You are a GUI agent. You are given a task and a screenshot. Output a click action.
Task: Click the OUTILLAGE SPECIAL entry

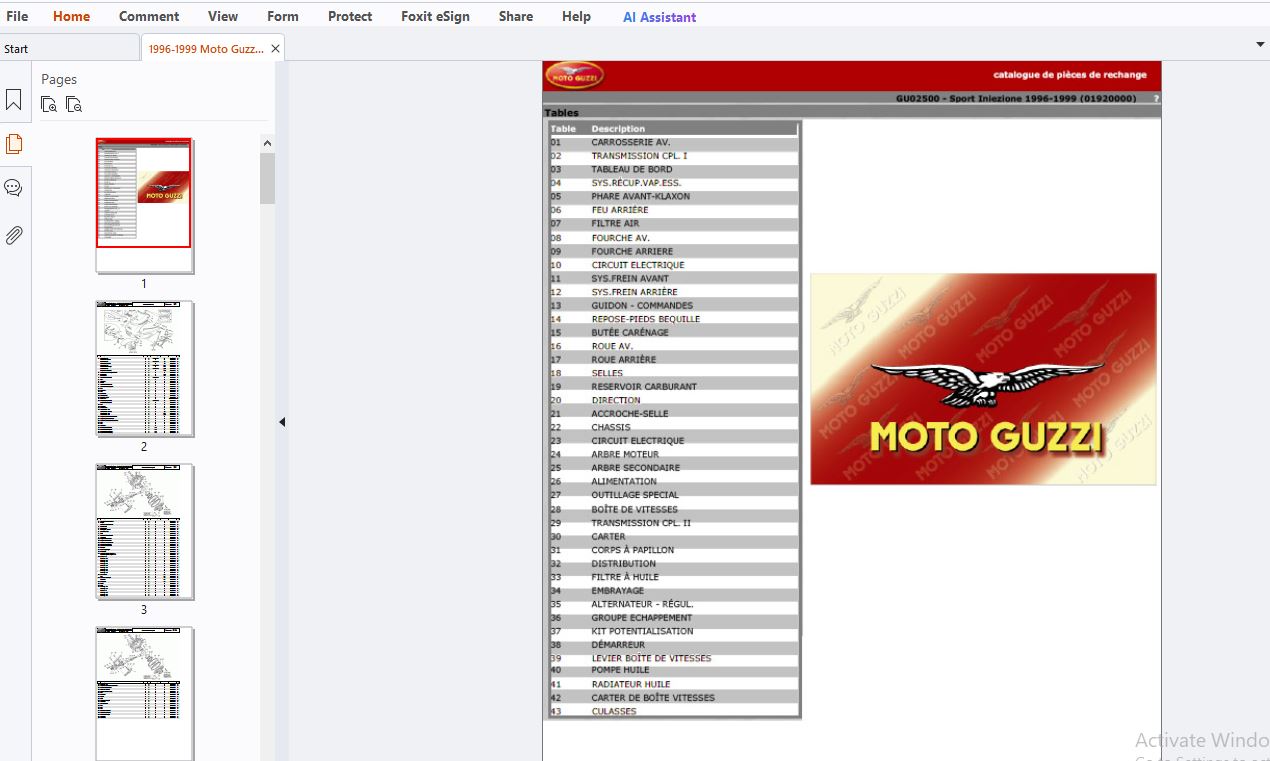click(634, 495)
